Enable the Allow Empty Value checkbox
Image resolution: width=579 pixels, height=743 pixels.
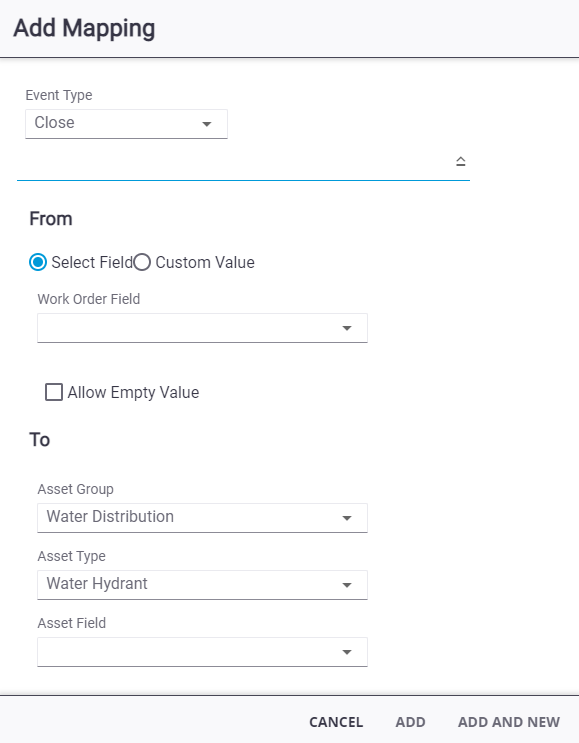[54, 392]
